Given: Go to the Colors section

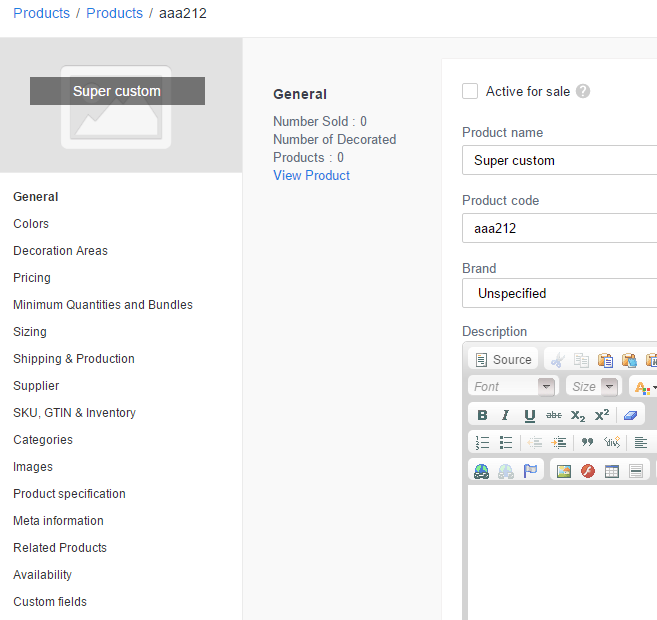Looking at the screenshot, I should [31, 224].
